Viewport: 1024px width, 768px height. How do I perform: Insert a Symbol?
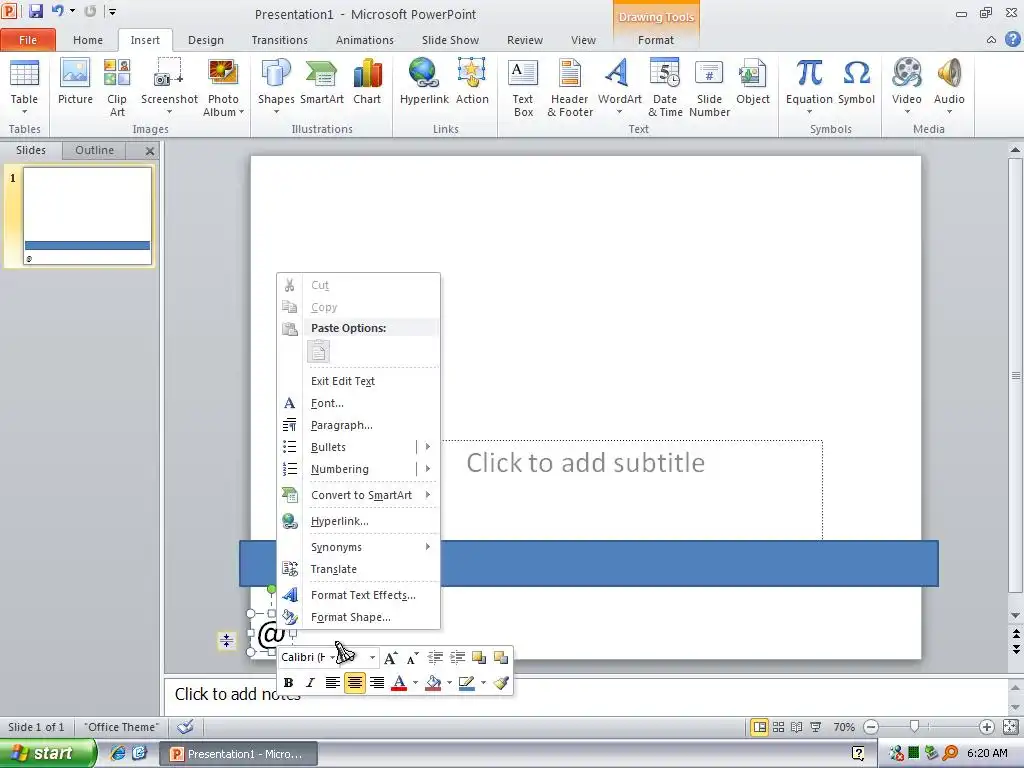point(856,82)
